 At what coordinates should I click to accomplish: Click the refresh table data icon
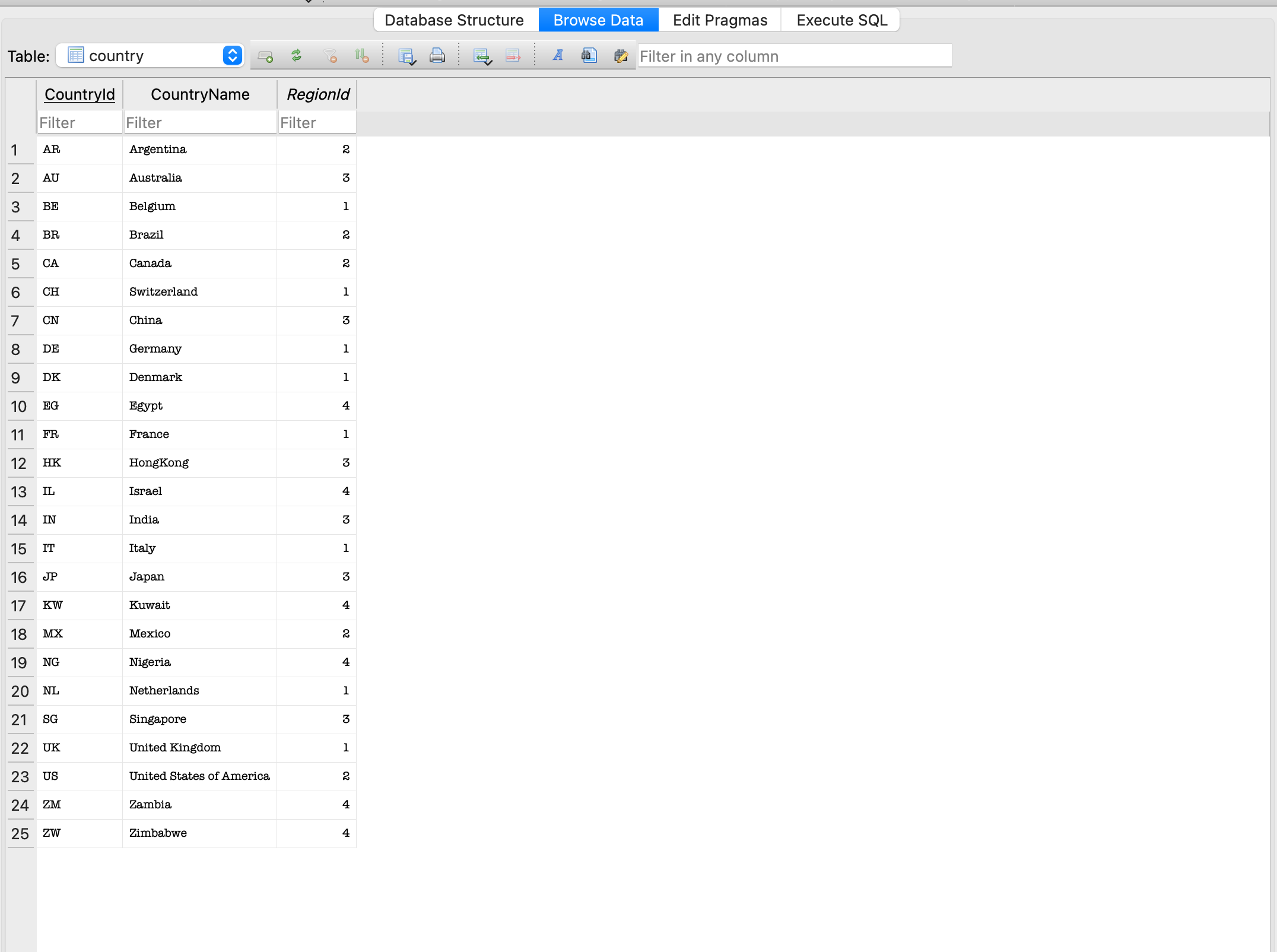[x=296, y=56]
